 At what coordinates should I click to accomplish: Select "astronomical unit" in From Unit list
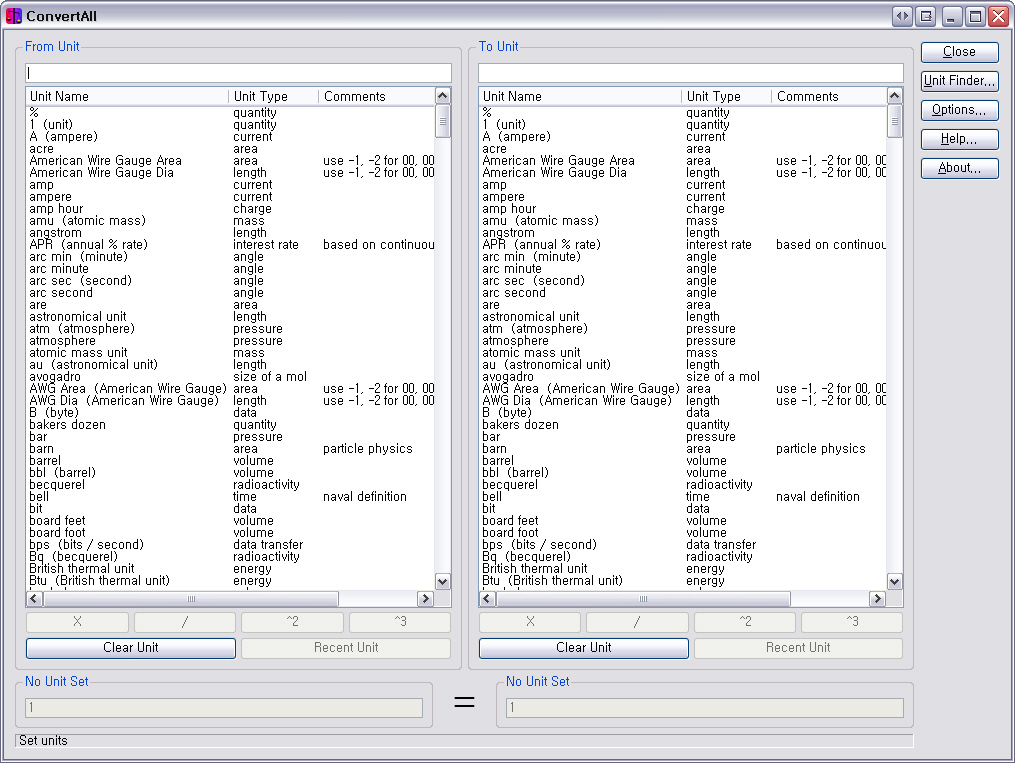[x=78, y=317]
